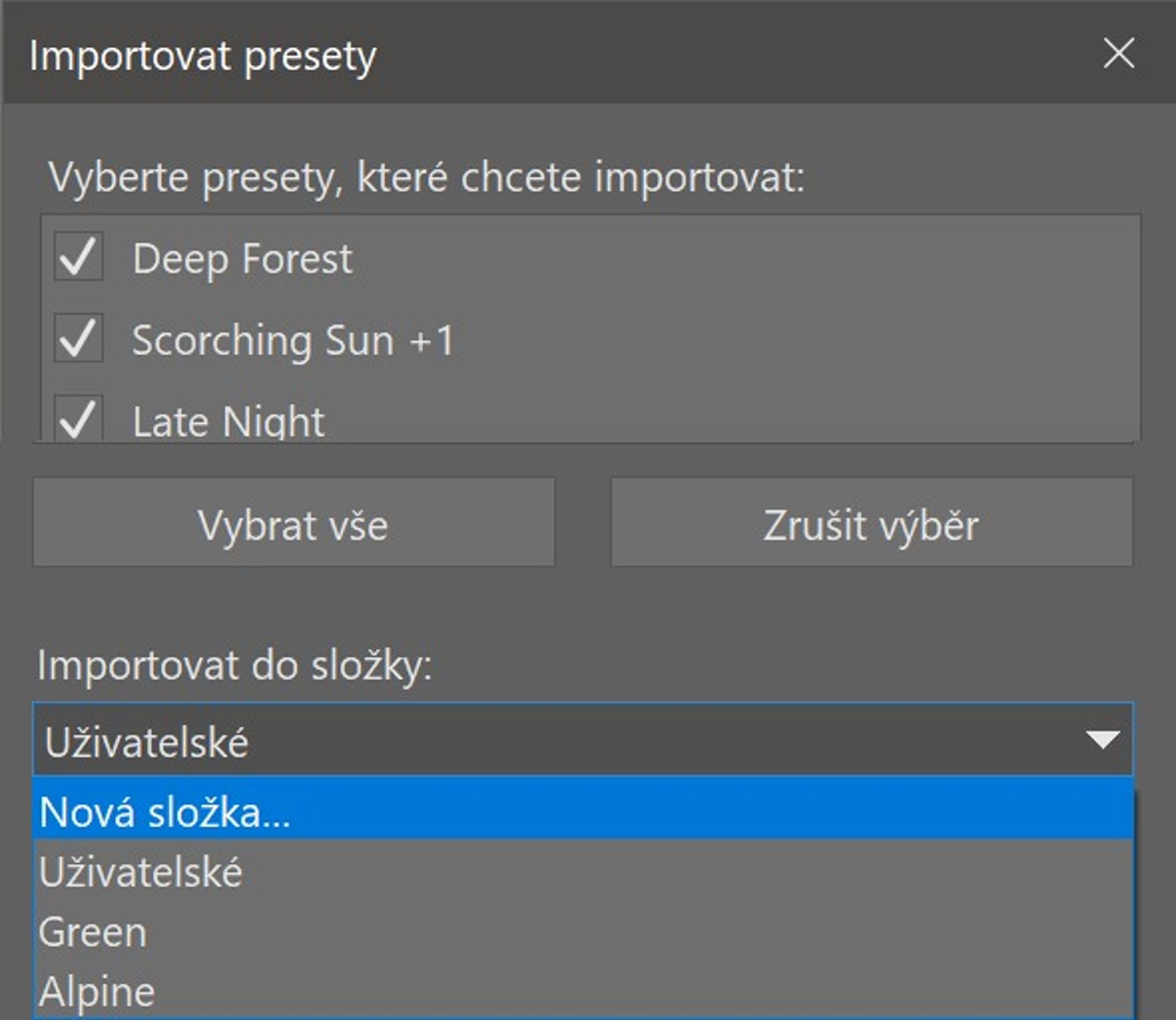This screenshot has width=1176, height=1020.
Task: Click the Zrušit výběr button
Action: point(872,522)
